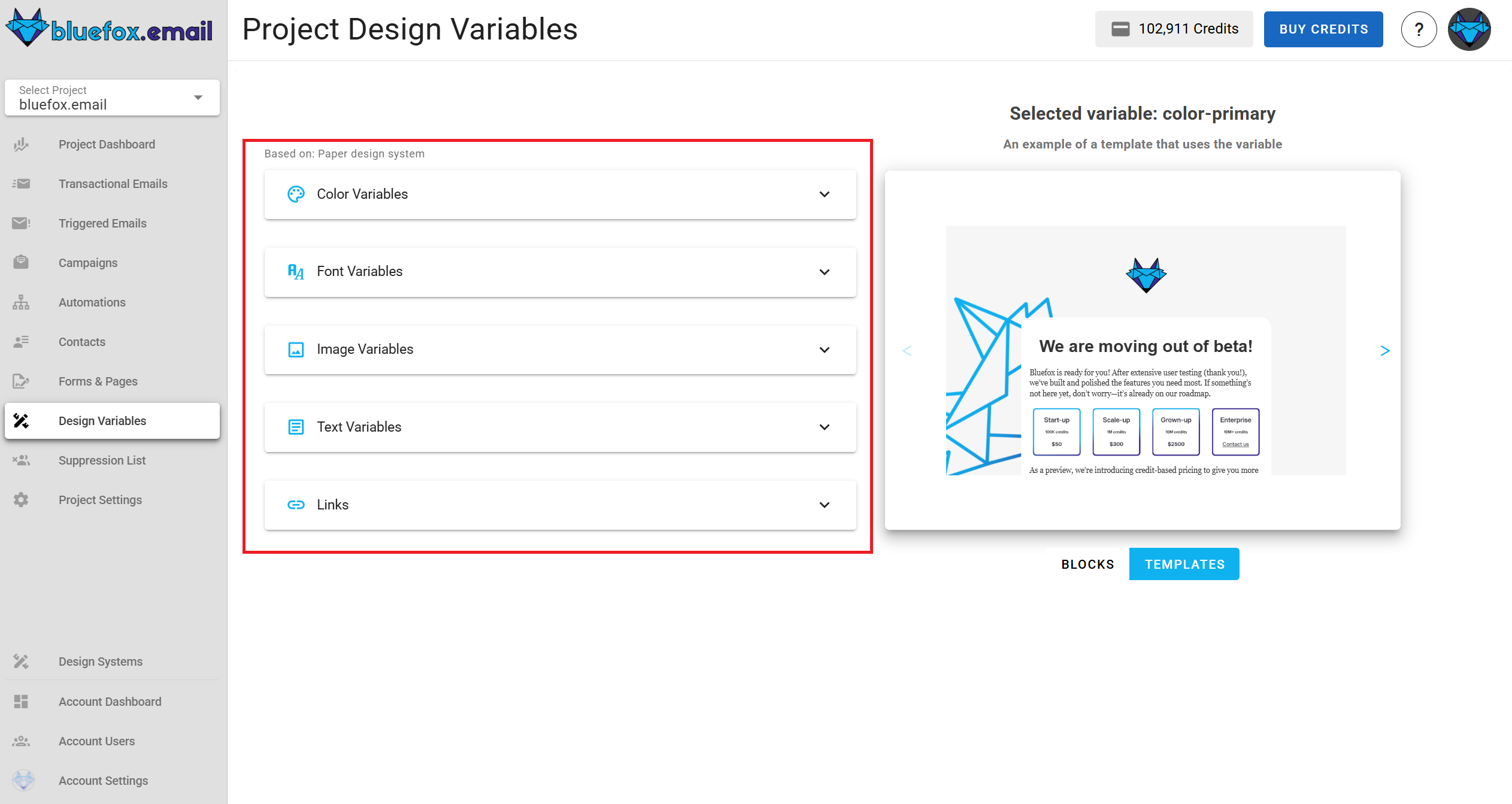Screen dimensions: 1512x804
Task: Open Transactional Emails from the sidebar
Action: pos(113,184)
